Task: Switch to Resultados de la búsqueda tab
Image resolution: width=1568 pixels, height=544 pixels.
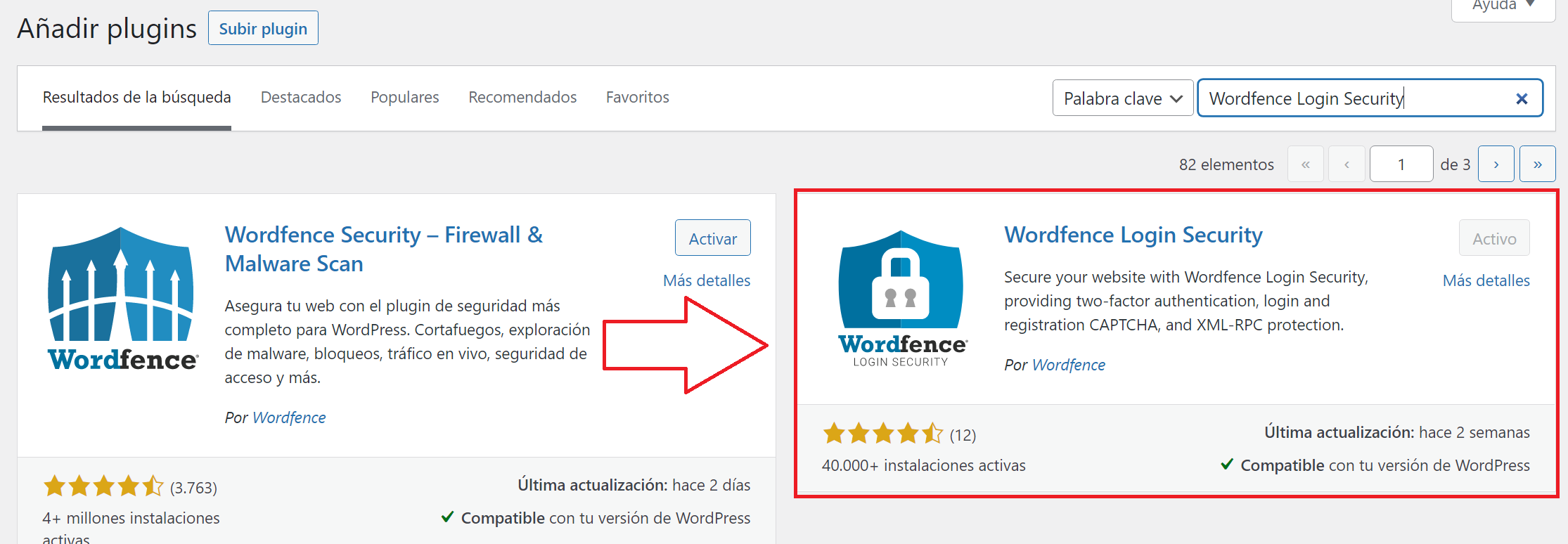Action: (136, 97)
